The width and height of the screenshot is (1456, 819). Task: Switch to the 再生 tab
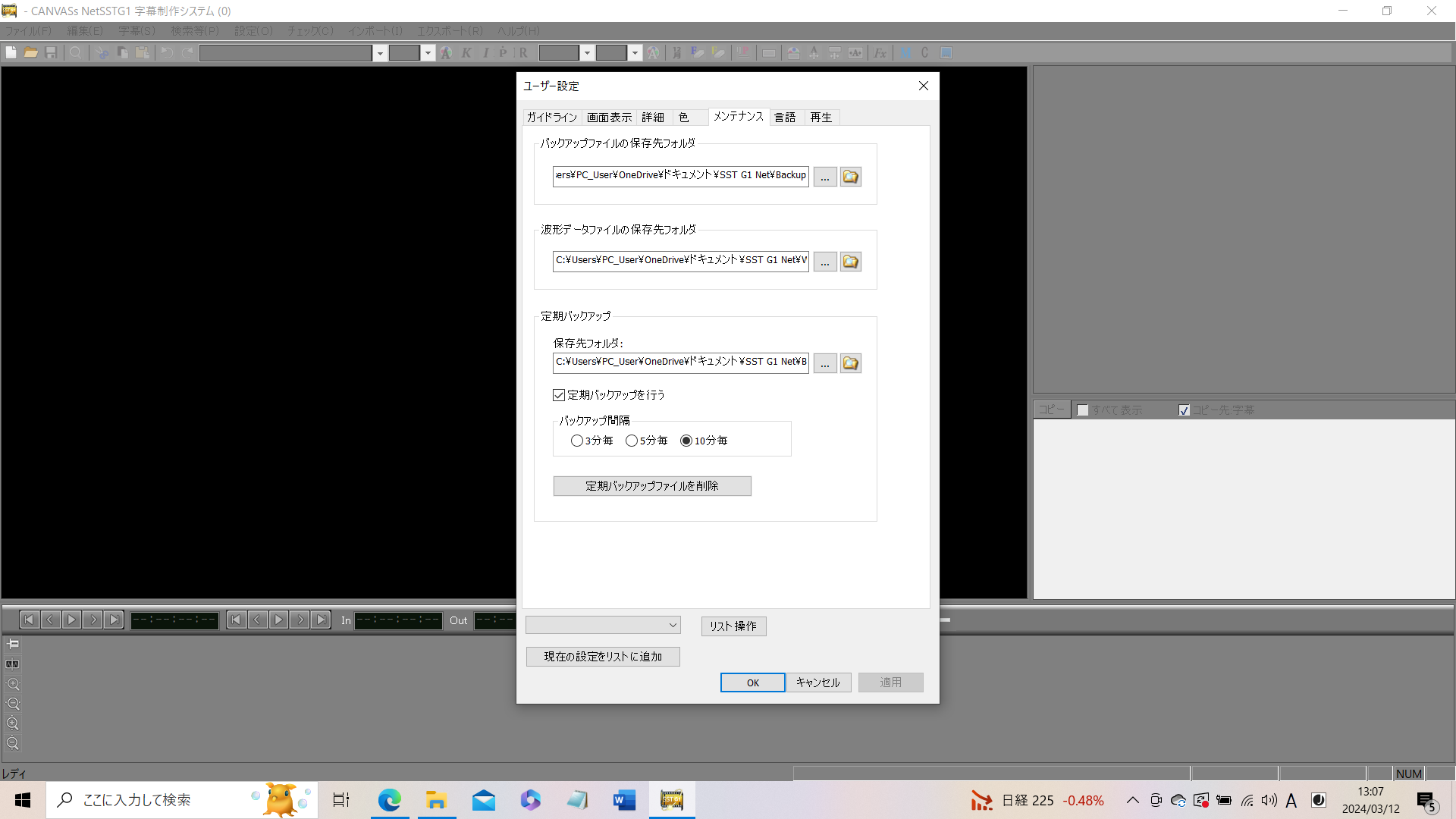pos(821,118)
